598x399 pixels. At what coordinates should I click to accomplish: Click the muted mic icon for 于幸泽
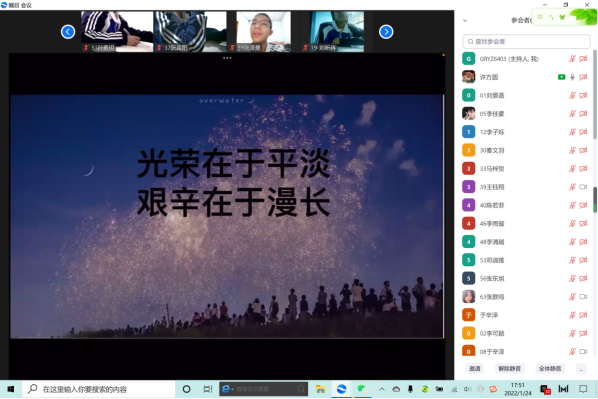(x=572, y=315)
